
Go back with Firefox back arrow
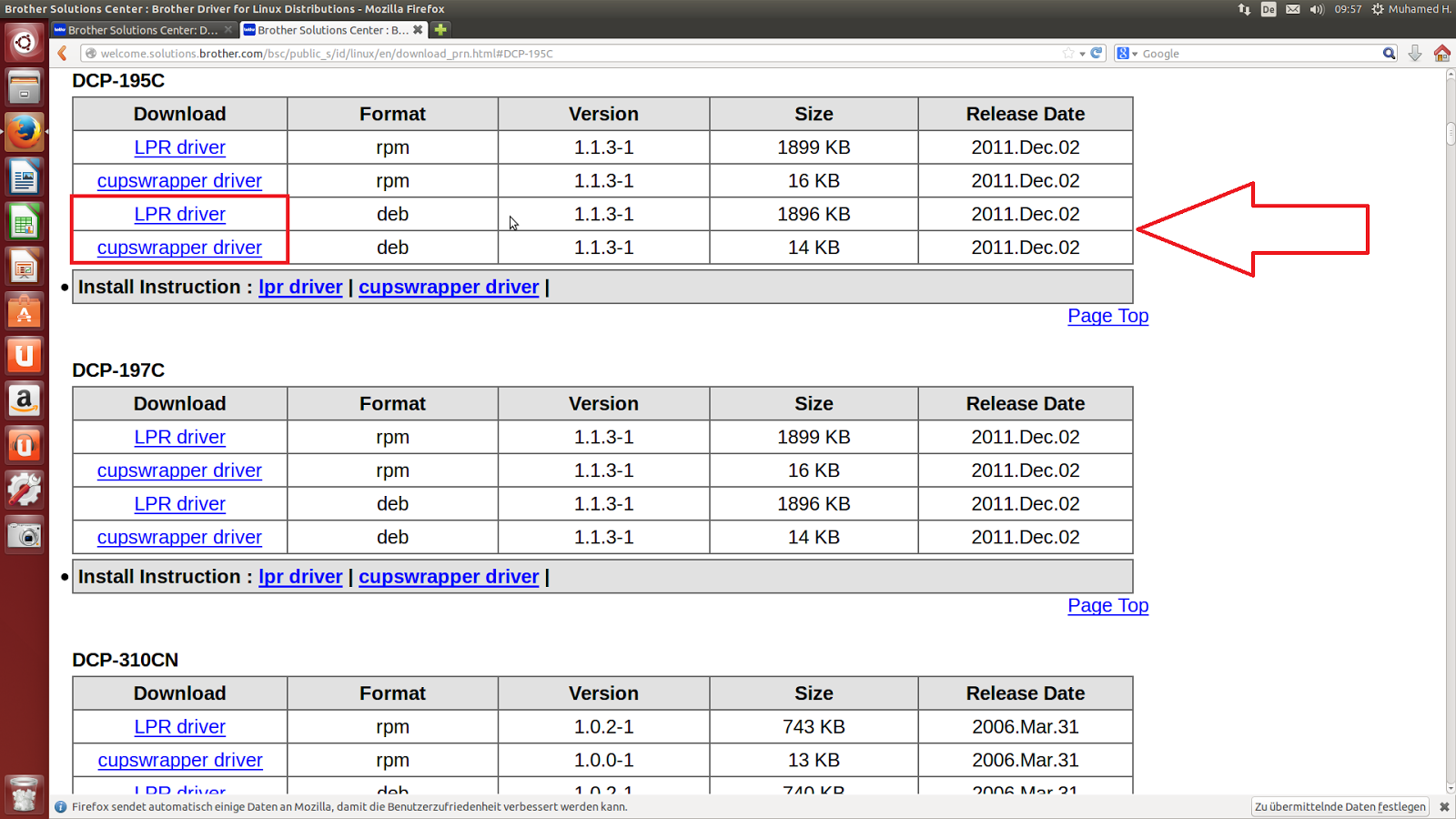click(63, 54)
